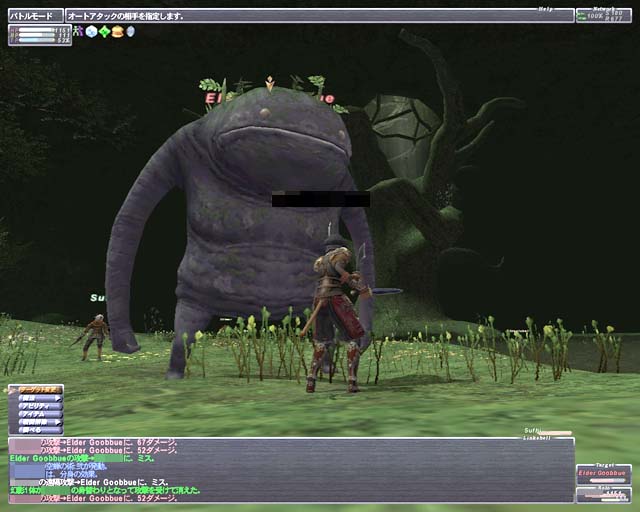640x512 pixels.
Task: Select 戦闘解除 to disengage from battle
Action: tap(40, 422)
